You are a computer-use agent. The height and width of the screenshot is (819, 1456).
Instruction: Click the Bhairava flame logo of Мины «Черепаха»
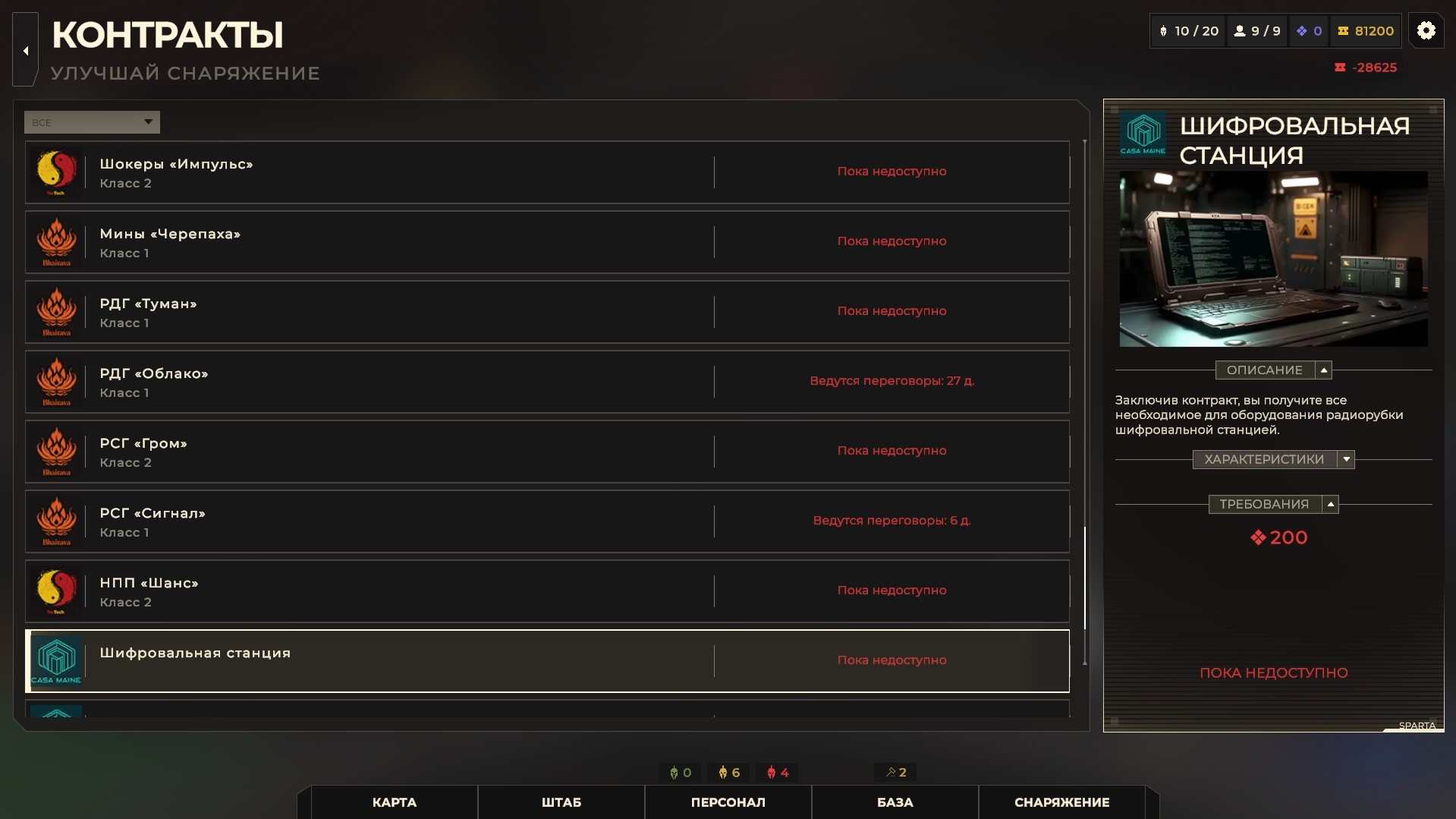56,241
